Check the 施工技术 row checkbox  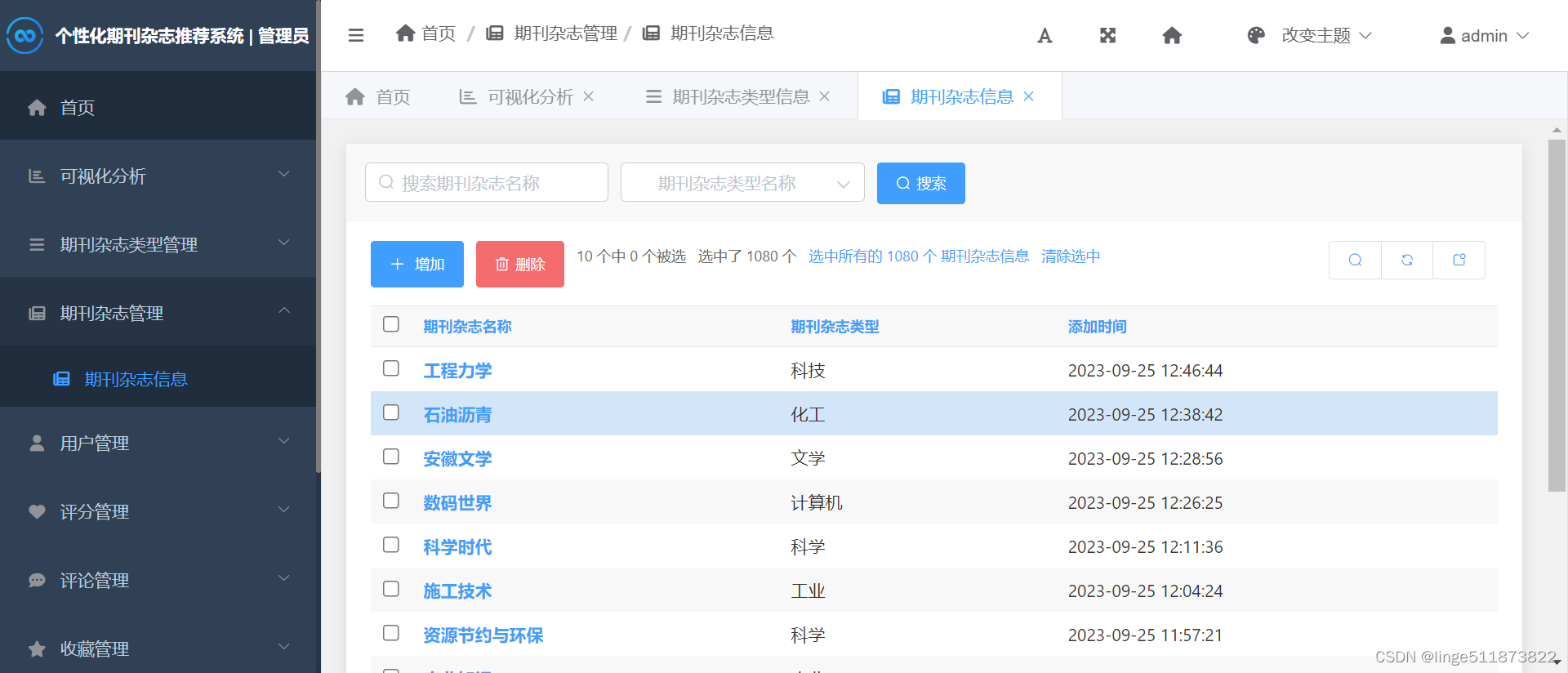coord(391,589)
